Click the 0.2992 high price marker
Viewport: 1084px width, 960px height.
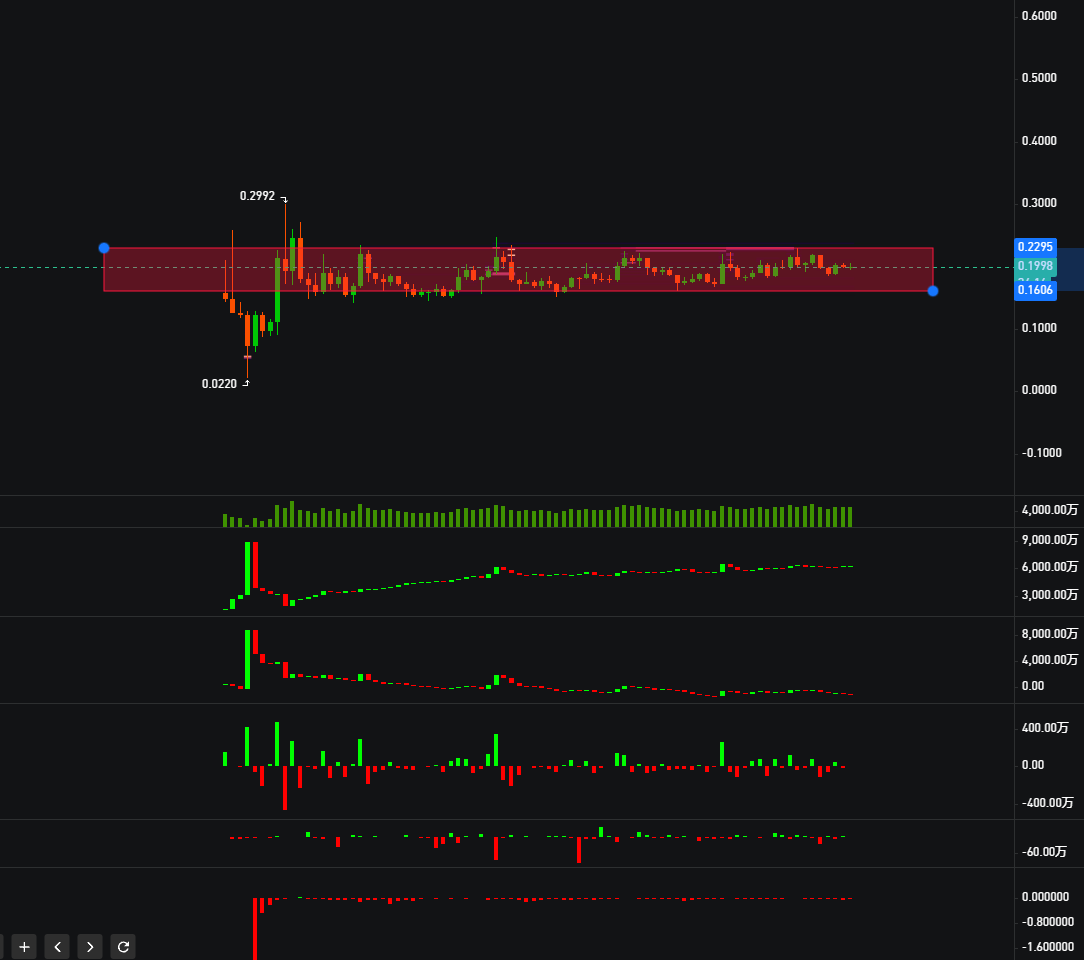(257, 196)
